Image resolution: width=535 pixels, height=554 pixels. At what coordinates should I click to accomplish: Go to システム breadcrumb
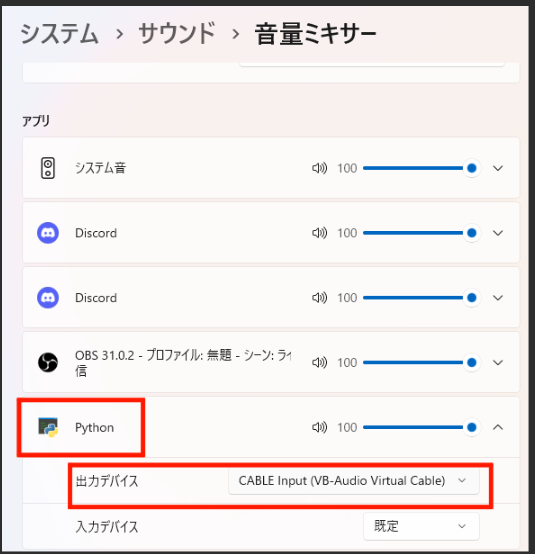(x=59, y=34)
